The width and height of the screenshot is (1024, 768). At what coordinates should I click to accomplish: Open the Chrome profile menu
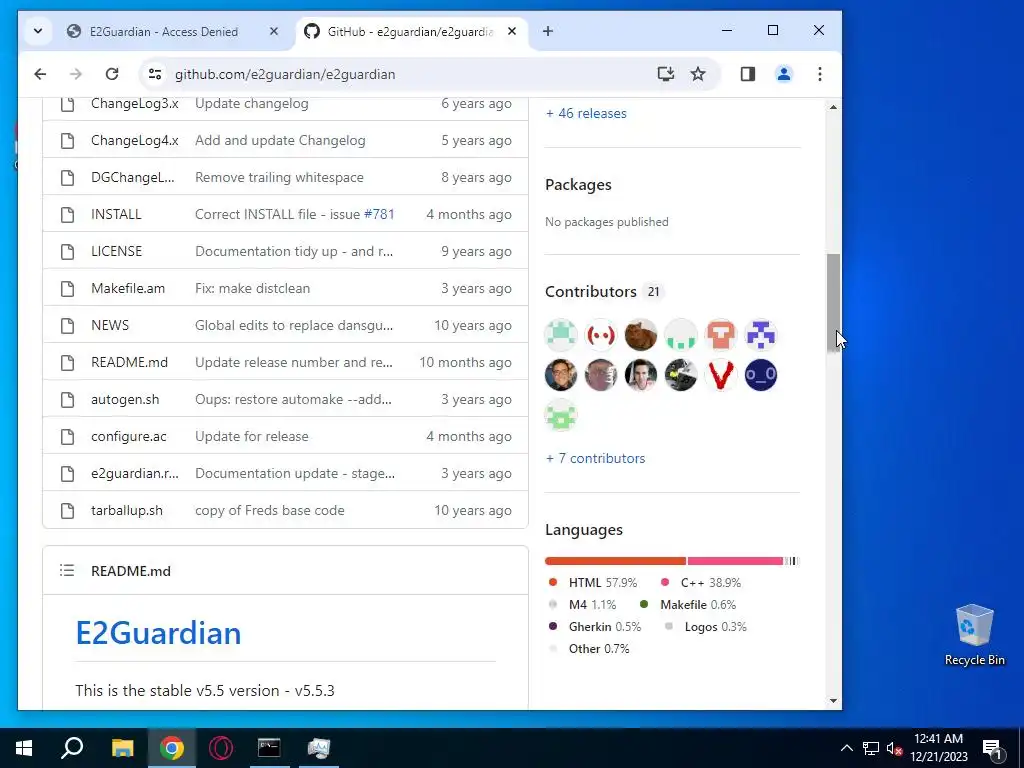(x=784, y=74)
